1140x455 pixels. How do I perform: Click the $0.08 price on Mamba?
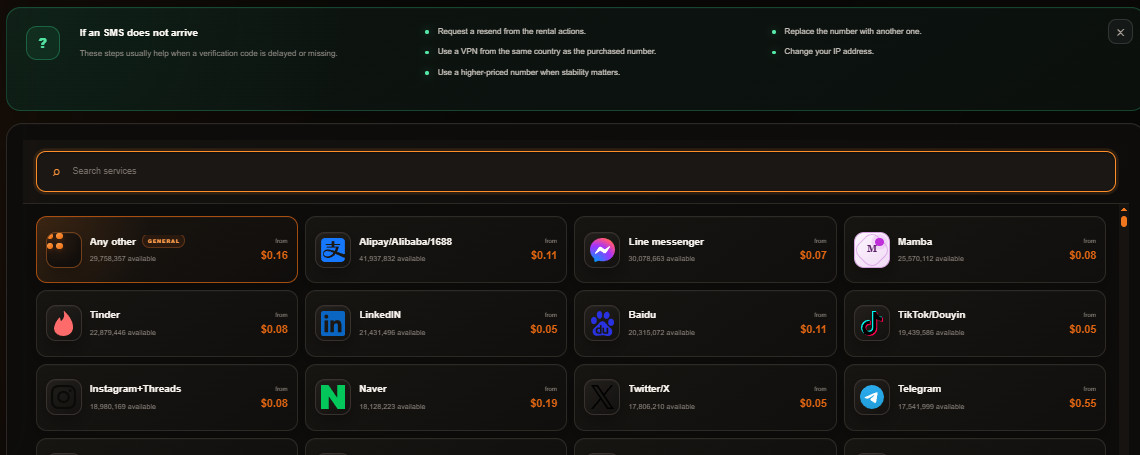[x=1083, y=255]
